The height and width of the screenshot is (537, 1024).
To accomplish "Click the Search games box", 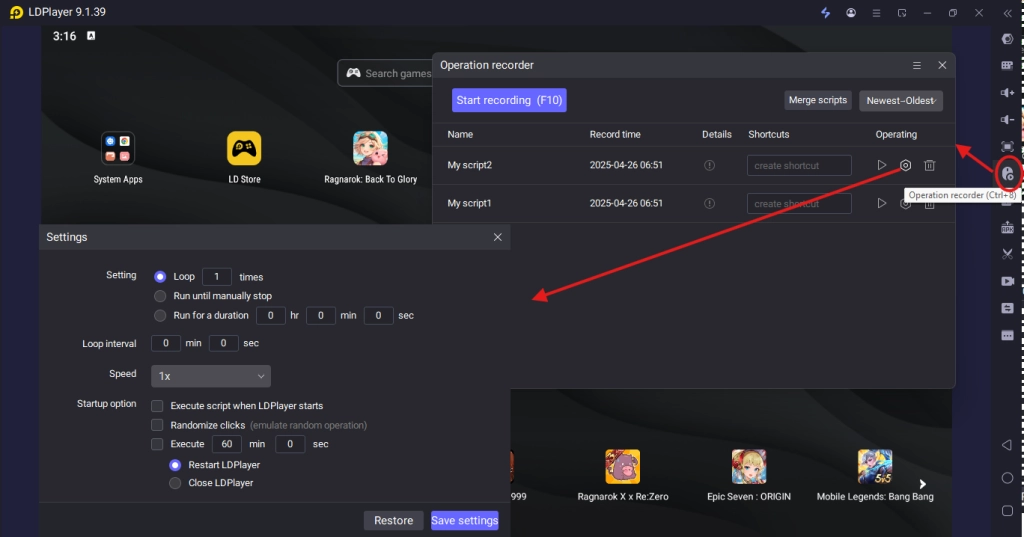I will click(385, 73).
